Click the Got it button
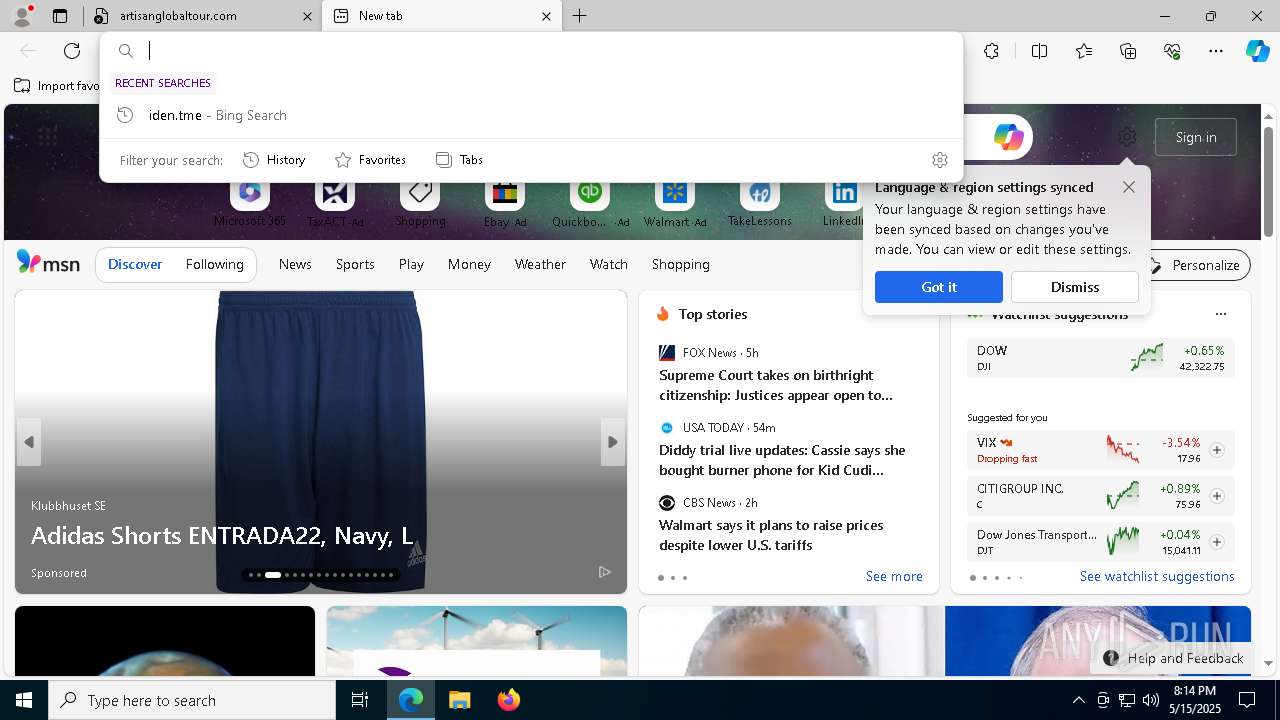The image size is (1280, 720). (938, 287)
